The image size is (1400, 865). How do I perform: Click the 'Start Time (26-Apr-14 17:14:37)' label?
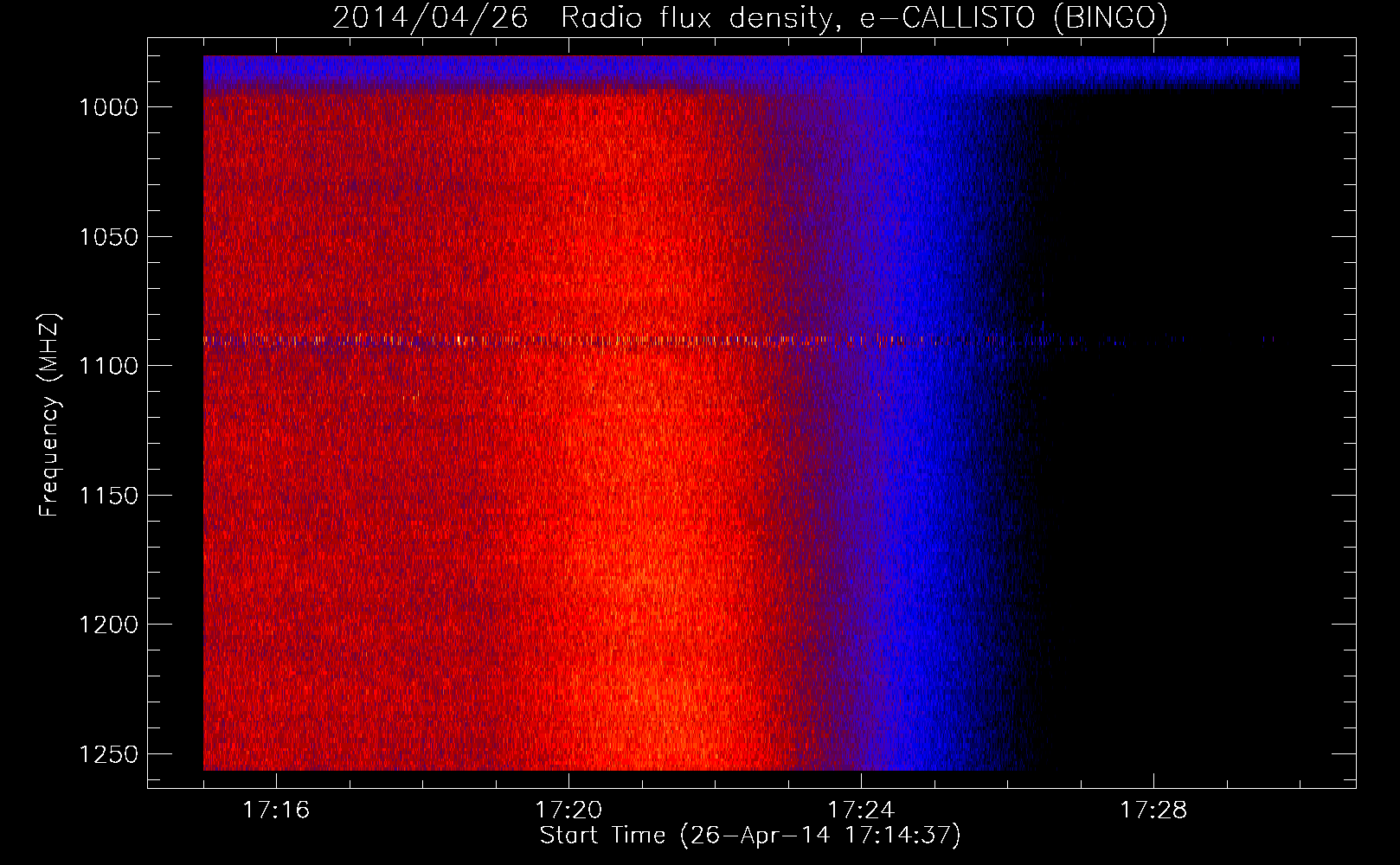point(750,836)
